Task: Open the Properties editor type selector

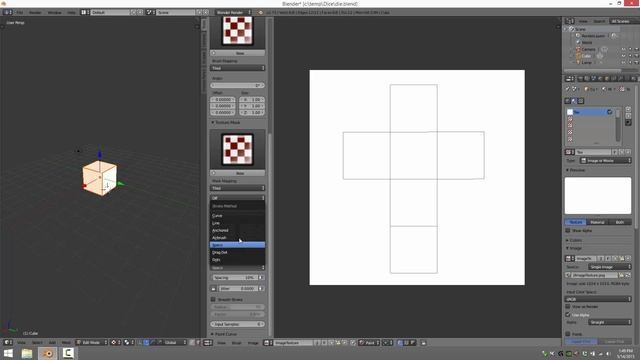Action: pyautogui.click(x=570, y=79)
